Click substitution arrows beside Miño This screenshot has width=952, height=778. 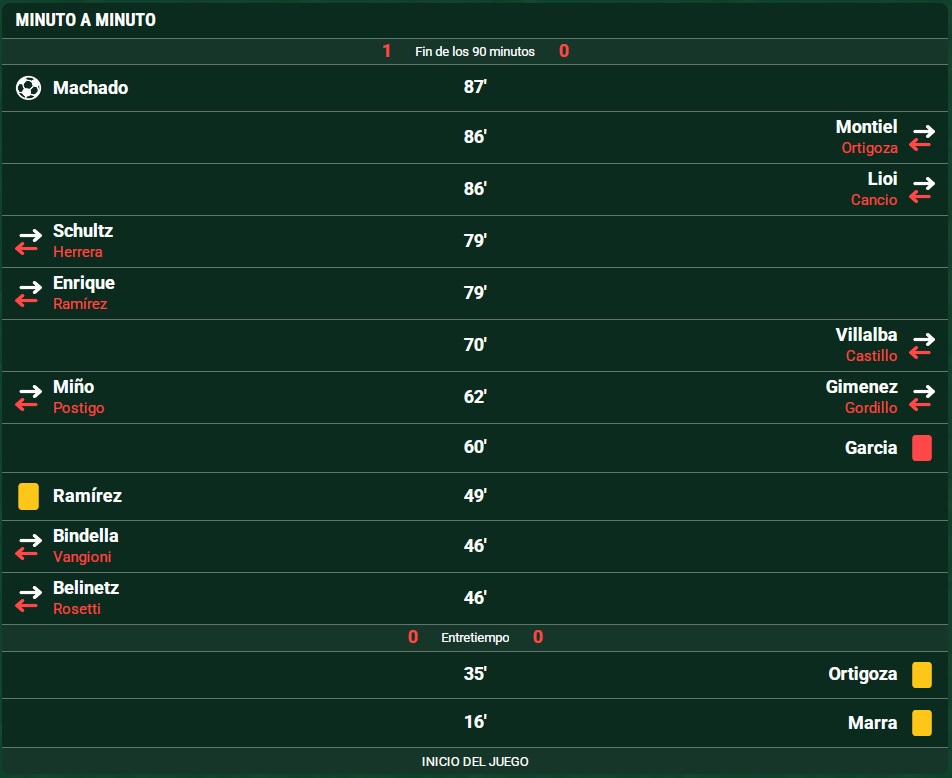pyautogui.click(x=29, y=398)
